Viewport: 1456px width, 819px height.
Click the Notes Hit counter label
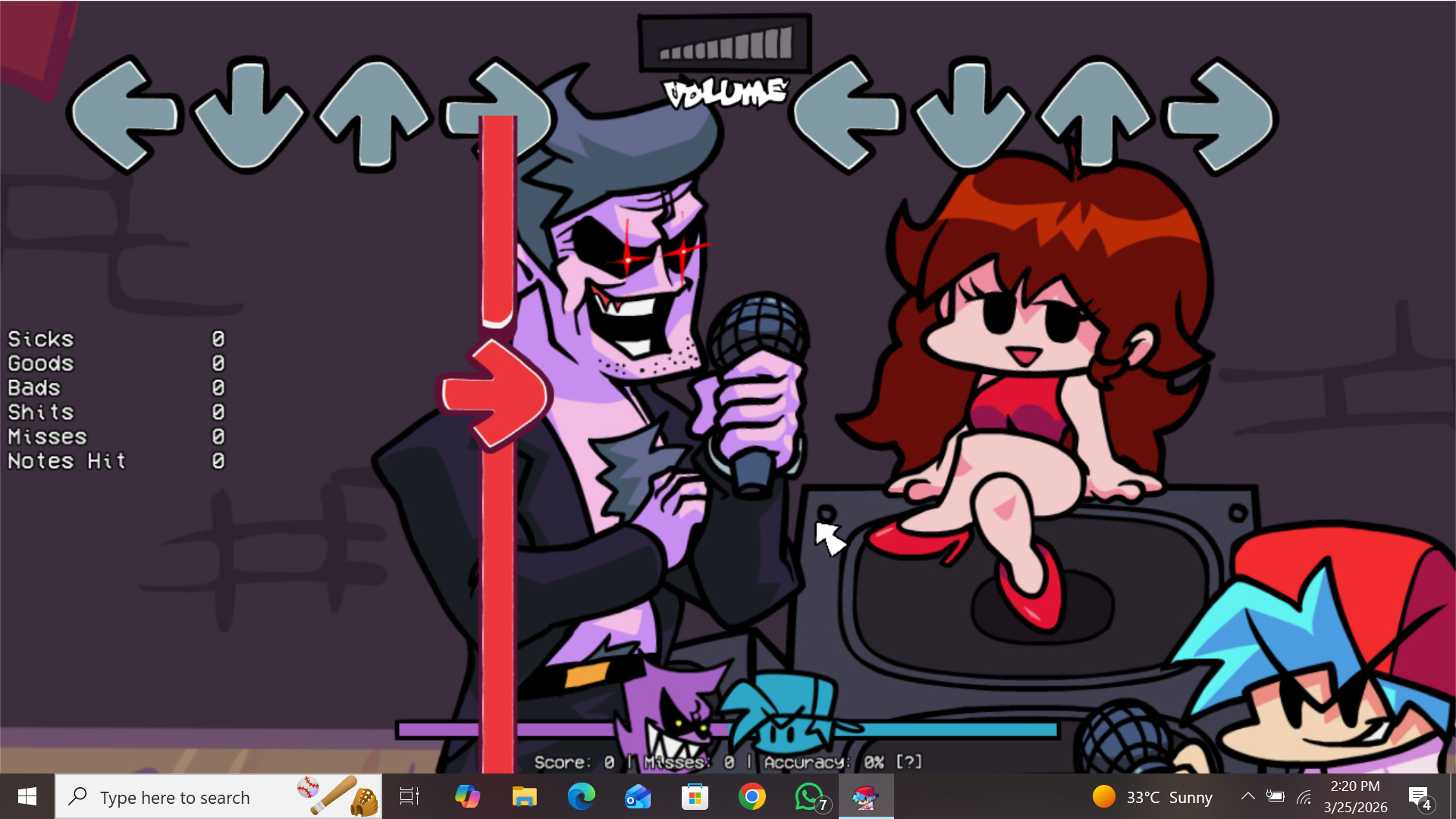(67, 460)
